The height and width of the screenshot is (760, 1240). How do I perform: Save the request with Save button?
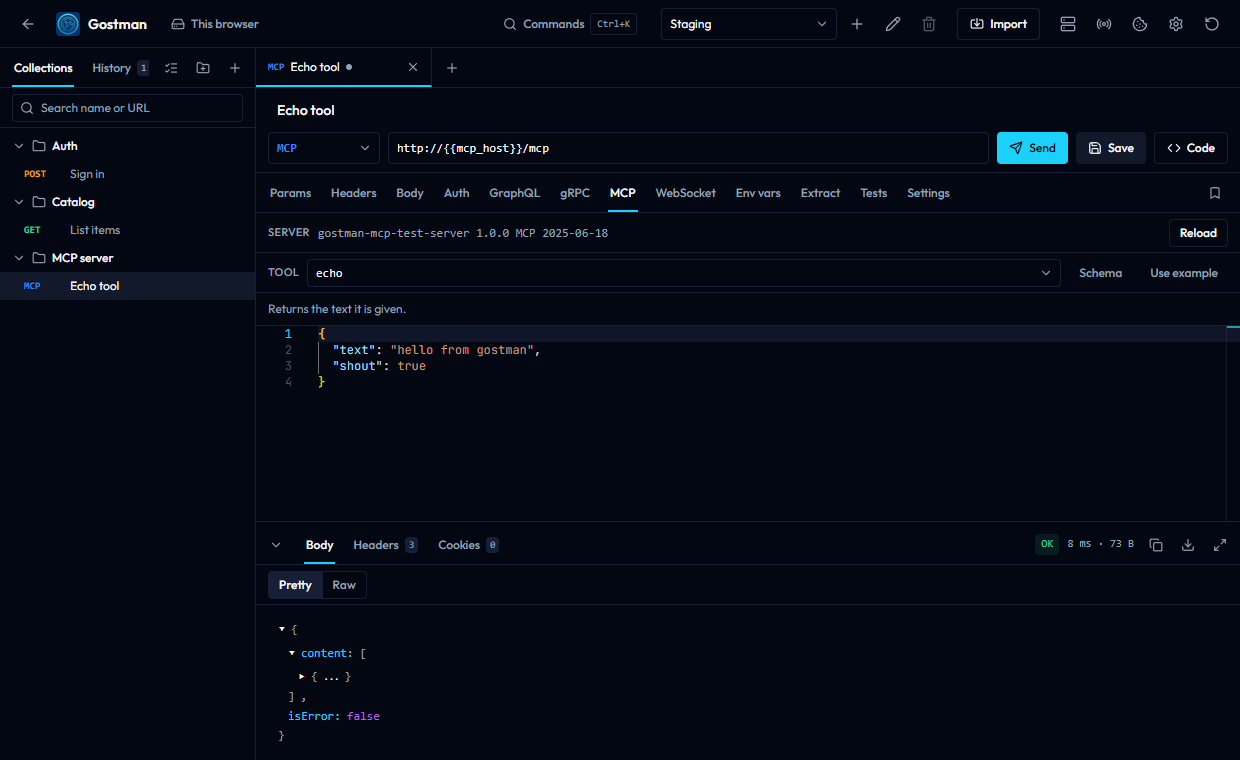coord(1111,148)
